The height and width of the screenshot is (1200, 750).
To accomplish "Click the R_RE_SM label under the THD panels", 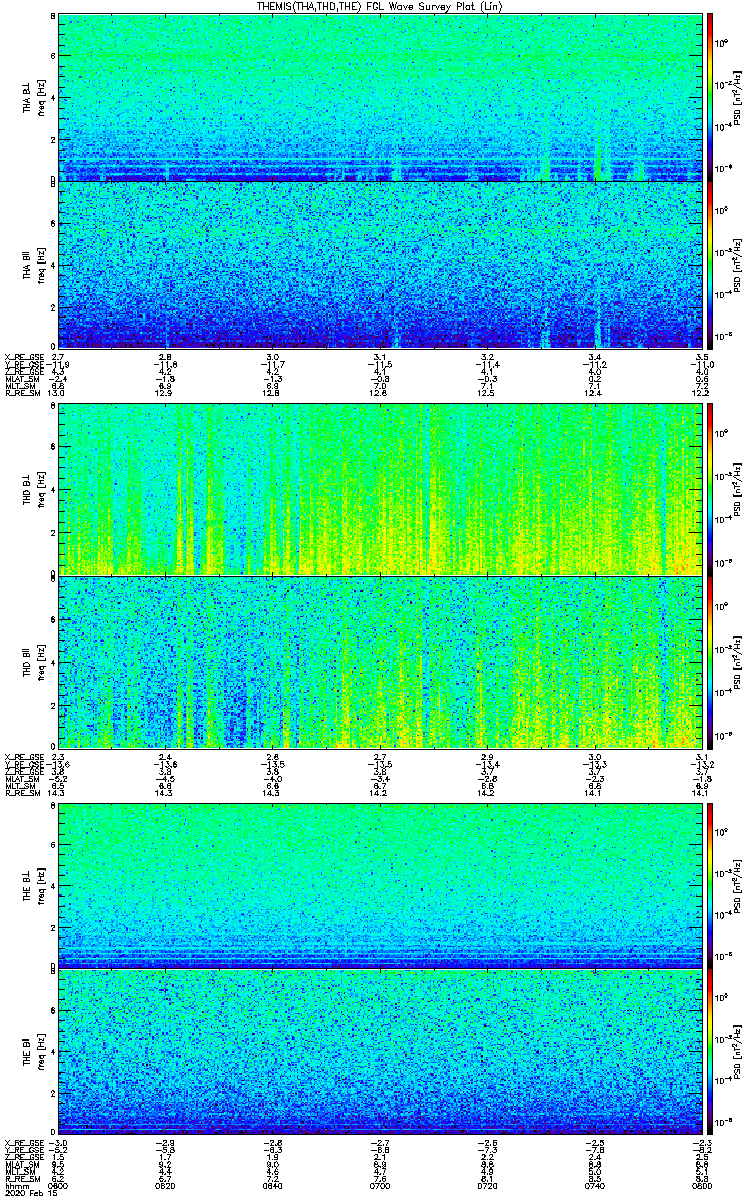I will point(21,794).
